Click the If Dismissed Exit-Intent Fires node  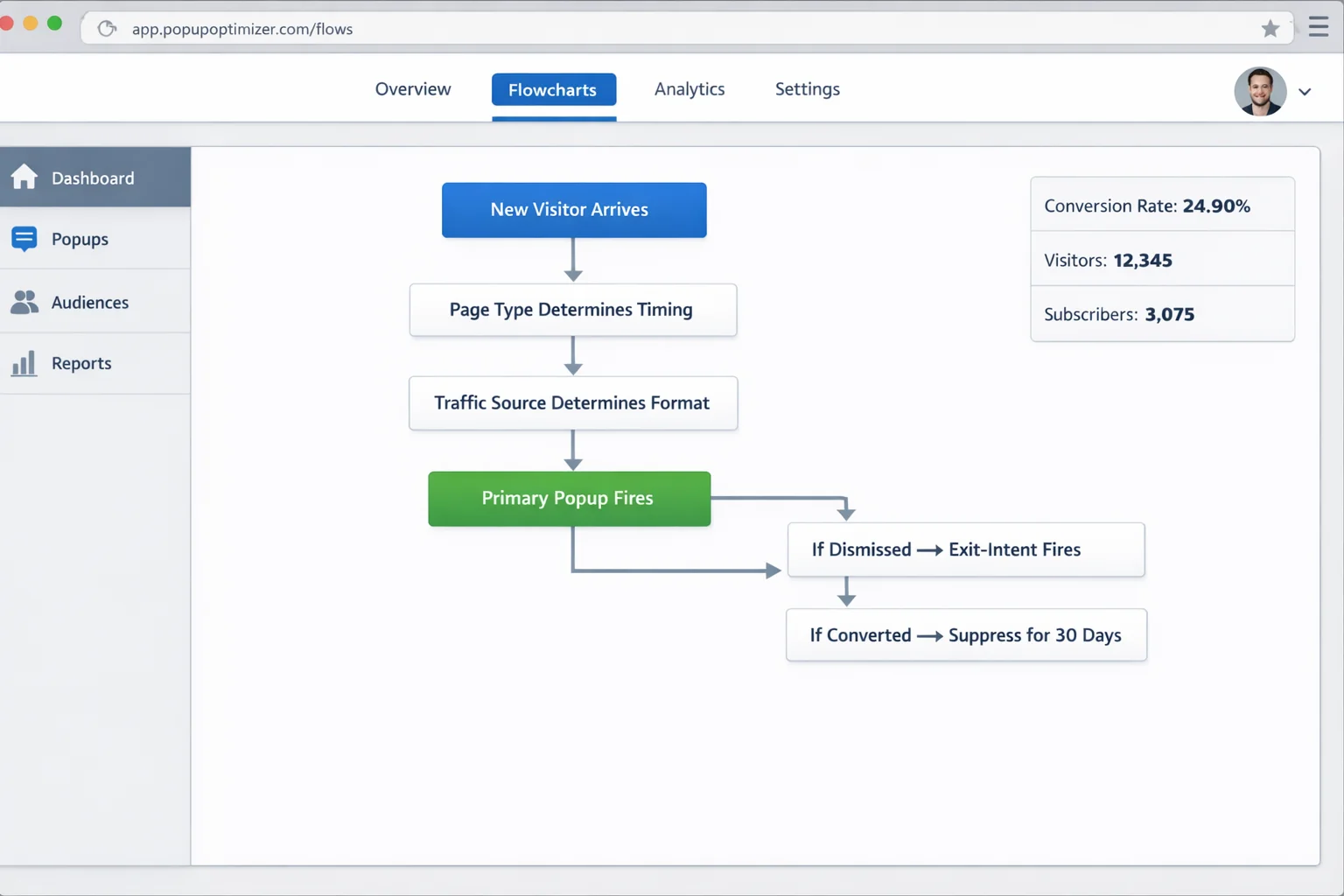[x=966, y=549]
